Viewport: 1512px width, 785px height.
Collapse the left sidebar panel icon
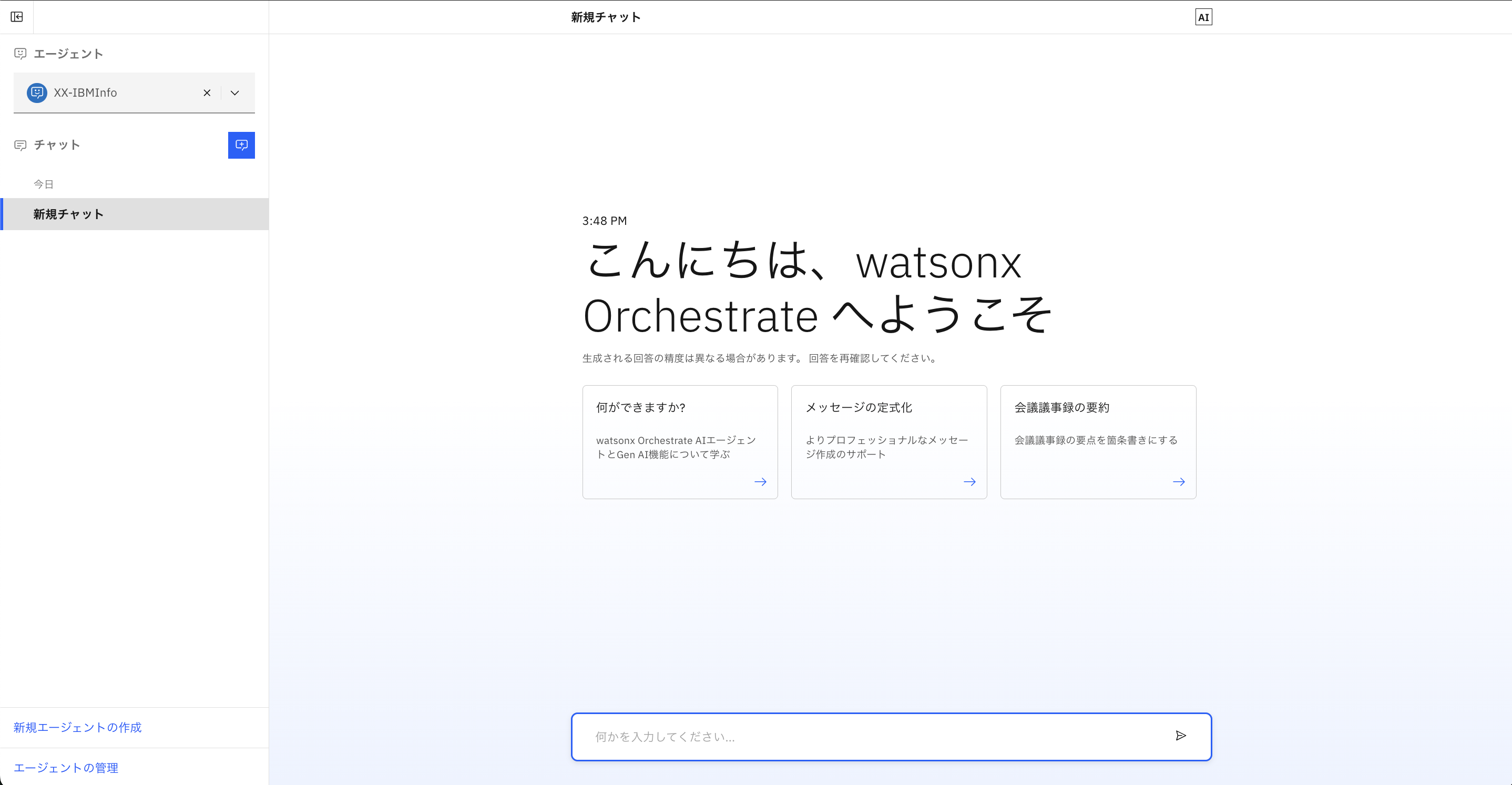point(16,17)
